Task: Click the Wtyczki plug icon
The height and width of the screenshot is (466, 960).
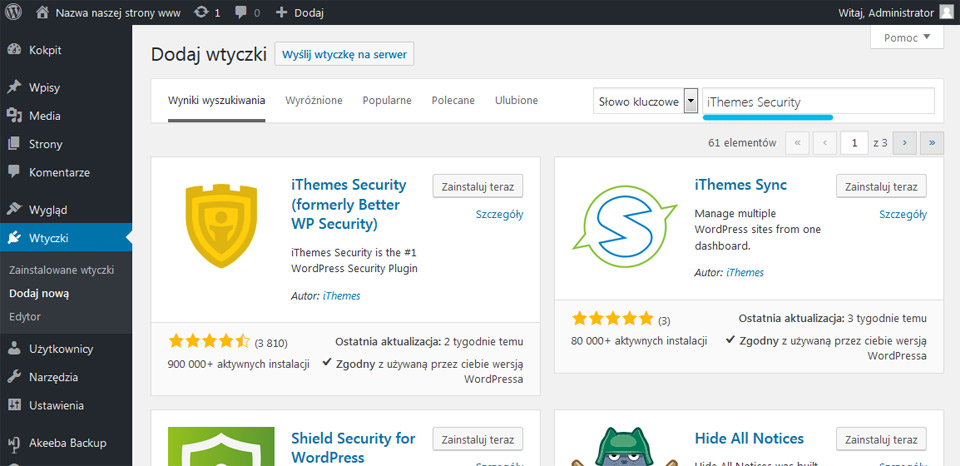Action: tap(14, 238)
